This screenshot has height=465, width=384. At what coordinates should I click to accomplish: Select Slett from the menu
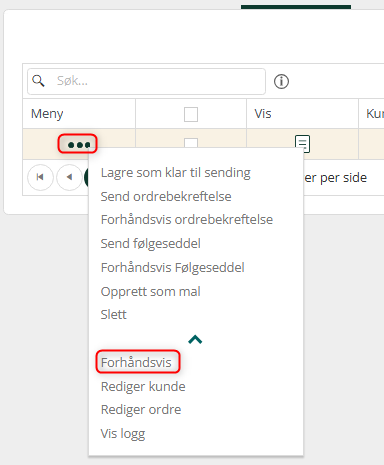click(x=114, y=315)
